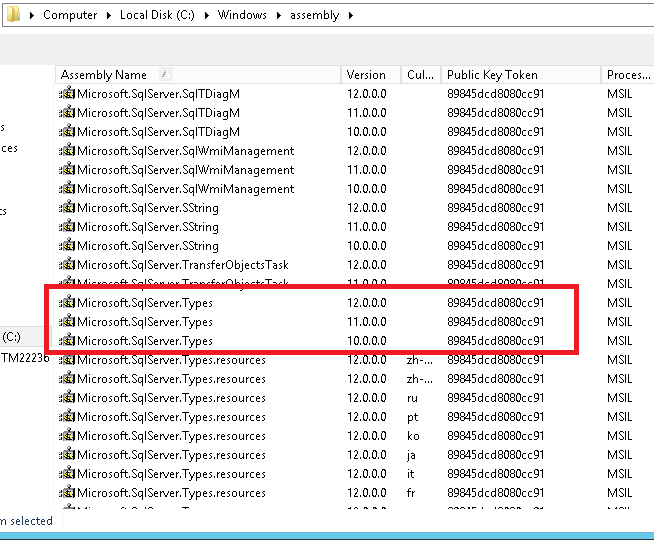Expand the breadcrumb arrow before Computer

pos(32,15)
